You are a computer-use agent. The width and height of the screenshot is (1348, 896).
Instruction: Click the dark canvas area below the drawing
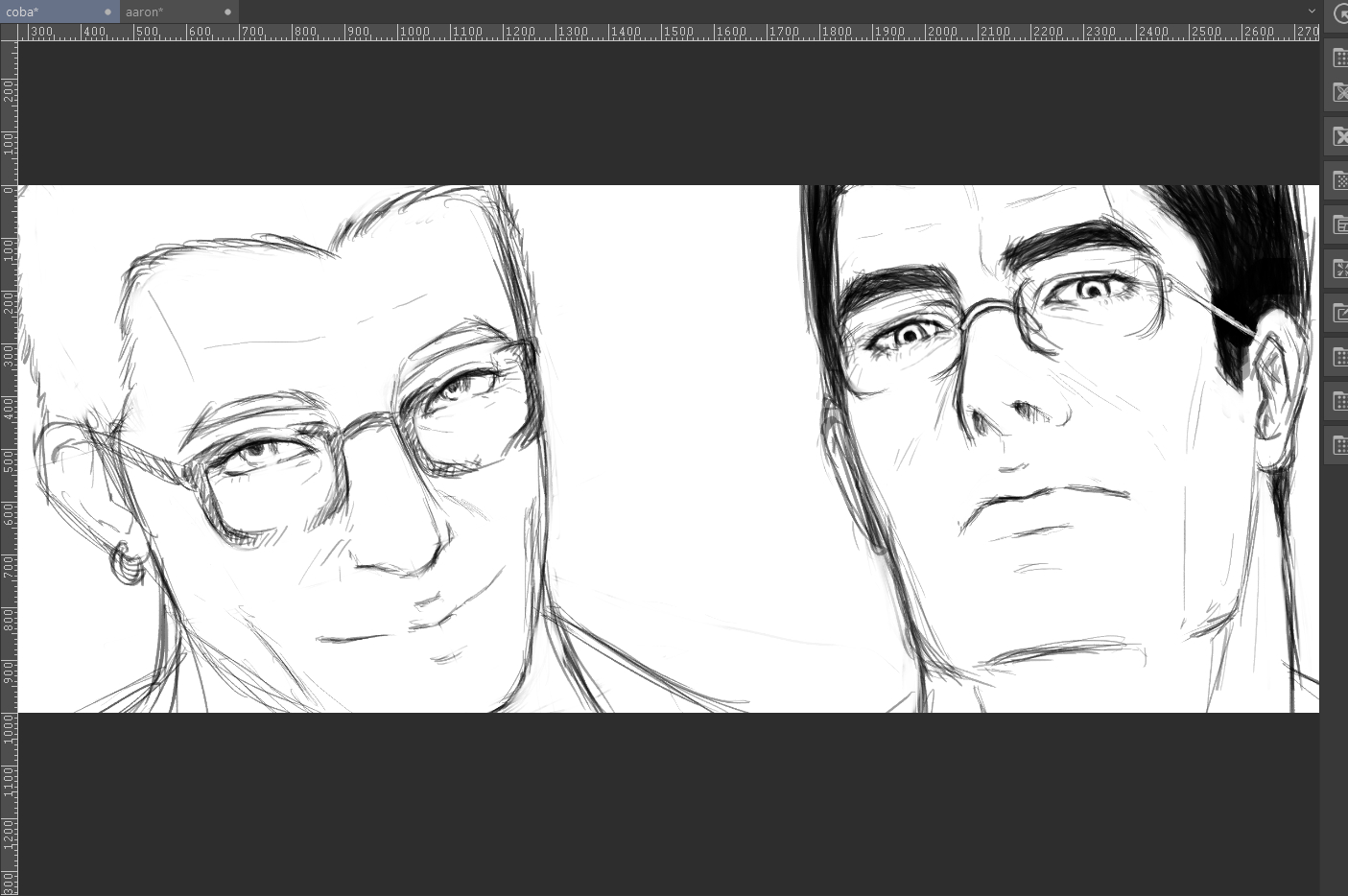coord(672,806)
